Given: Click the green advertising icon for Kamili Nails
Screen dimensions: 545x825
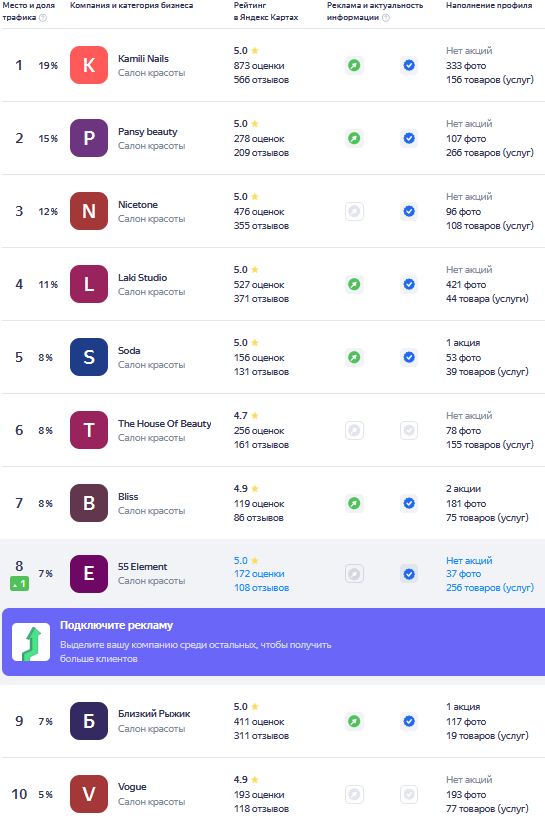Looking at the screenshot, I should pyautogui.click(x=354, y=65).
